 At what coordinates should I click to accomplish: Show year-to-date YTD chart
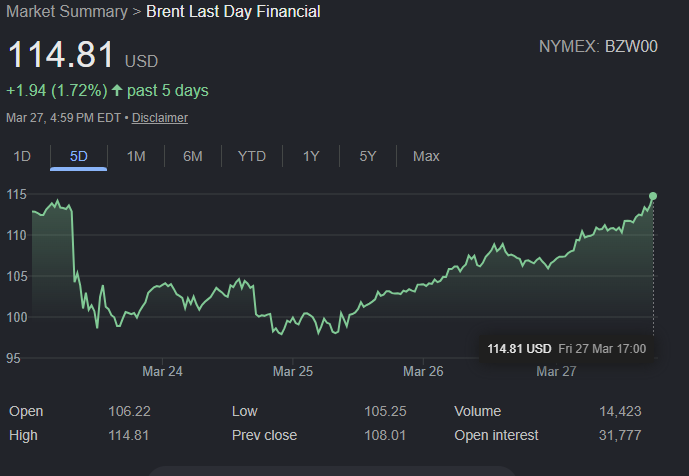251,156
